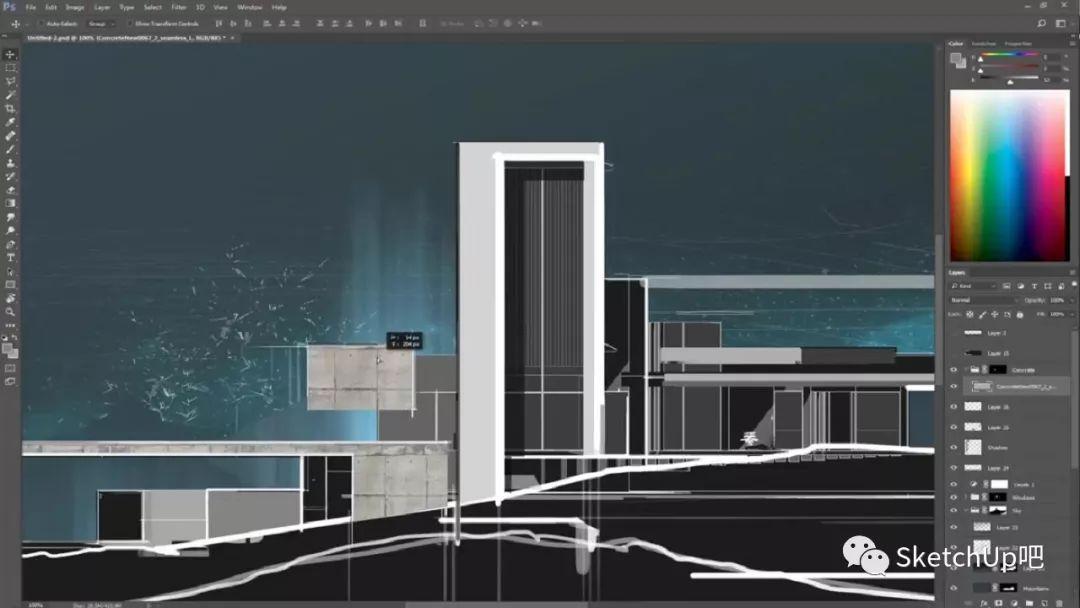Select the Rectangle shape tool
Screen dimensions: 1080x608
point(10,284)
